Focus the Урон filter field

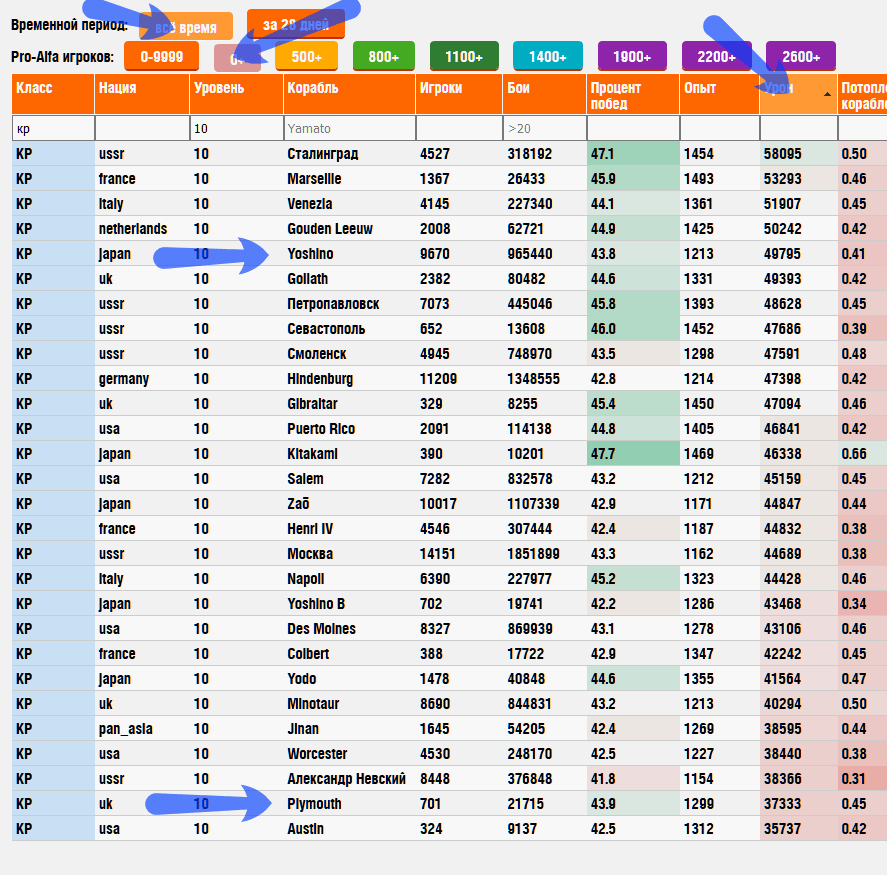[798, 128]
